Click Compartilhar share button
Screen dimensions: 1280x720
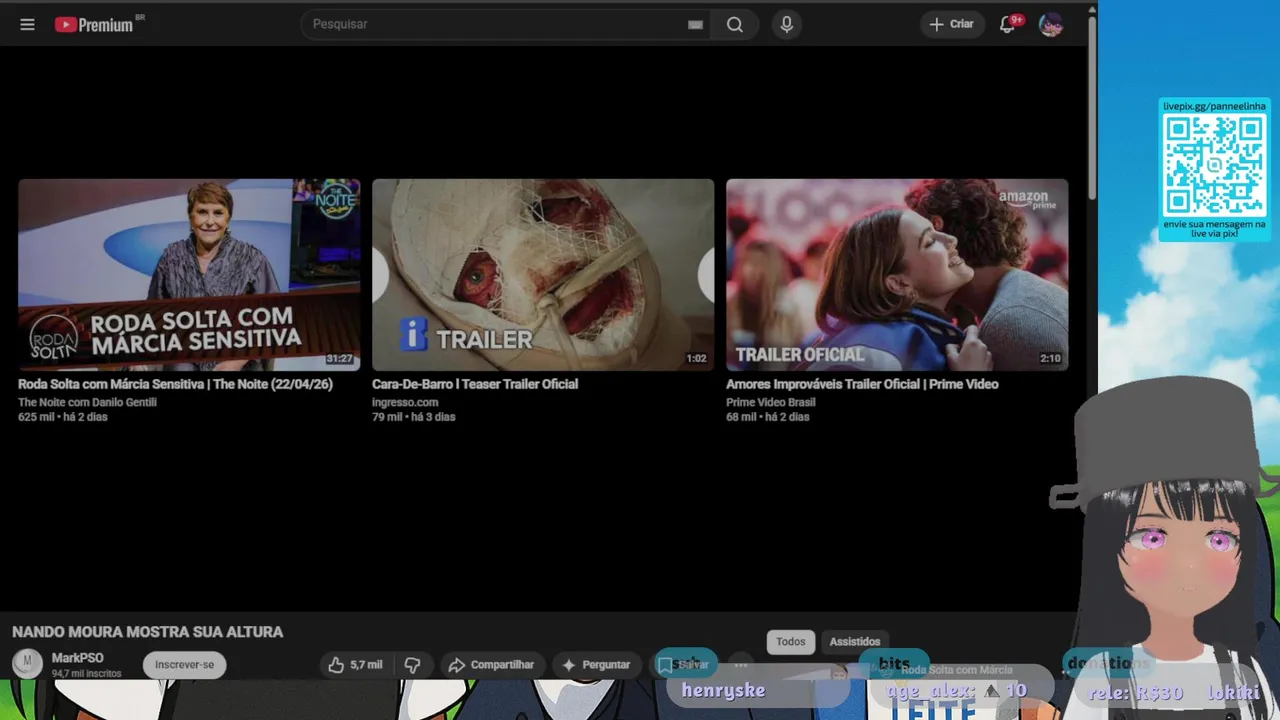click(x=491, y=665)
